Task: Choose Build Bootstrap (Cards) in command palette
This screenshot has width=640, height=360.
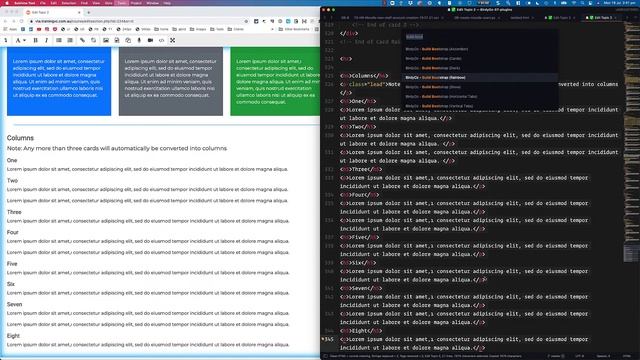Action: coord(480,58)
